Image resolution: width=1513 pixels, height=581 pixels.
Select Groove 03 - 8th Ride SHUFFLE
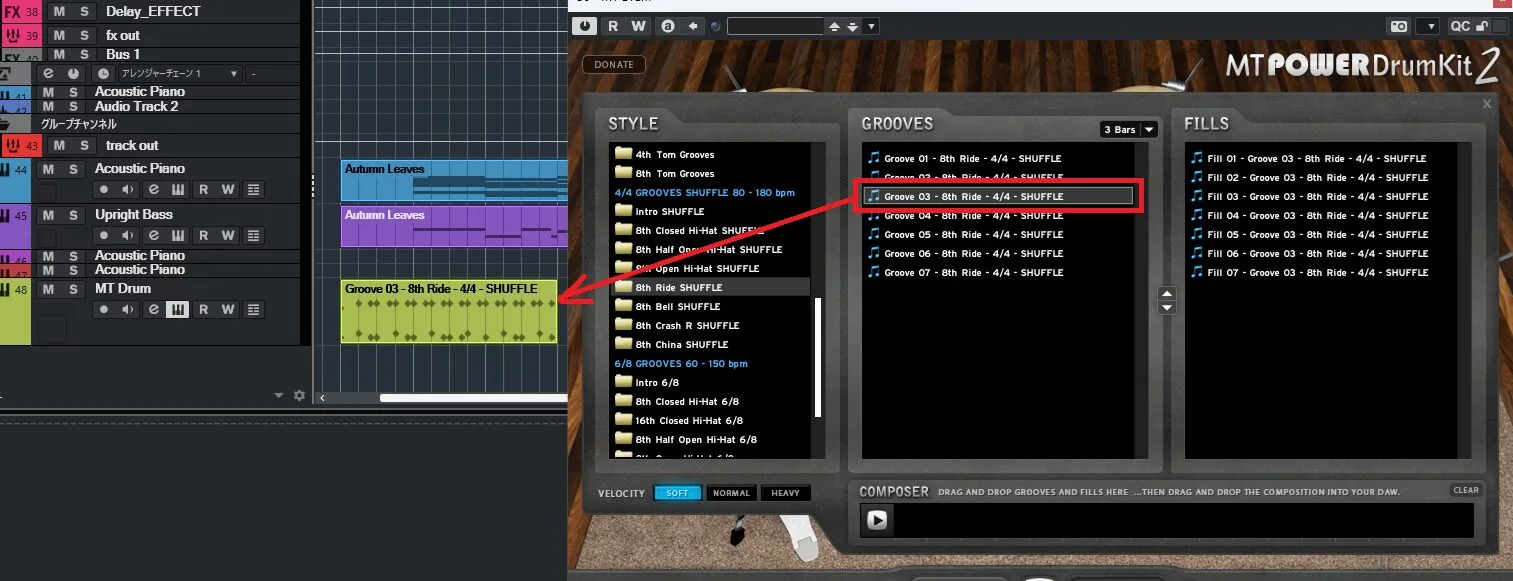(998, 196)
